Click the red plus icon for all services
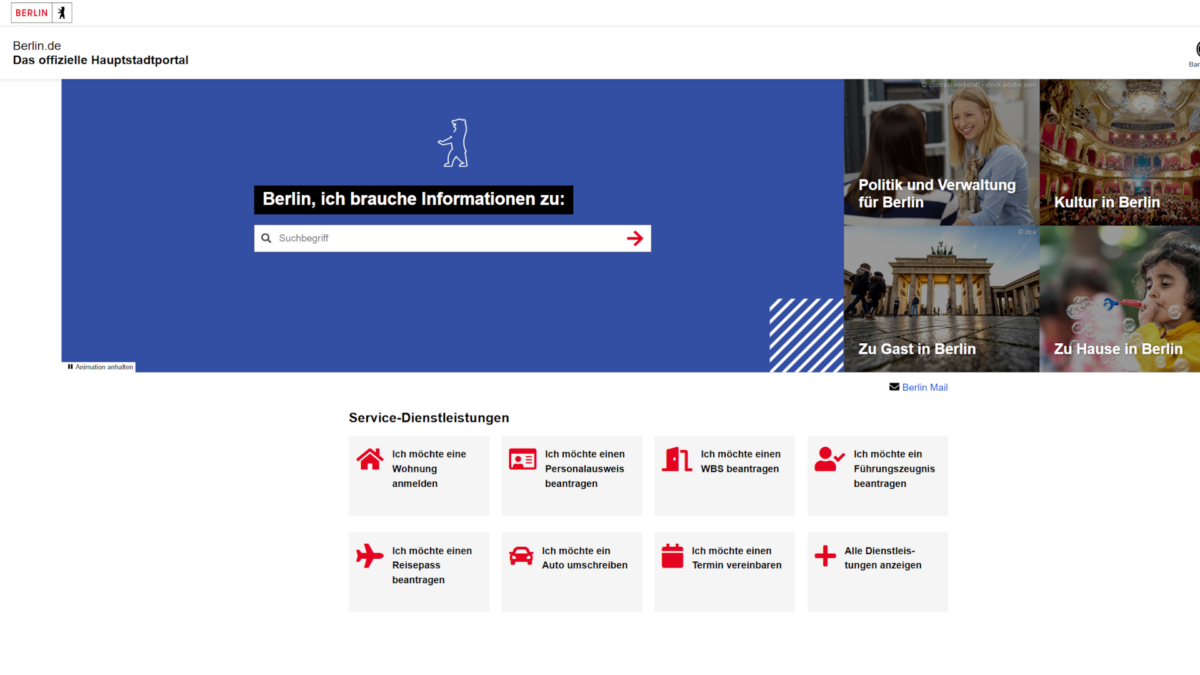 (825, 556)
